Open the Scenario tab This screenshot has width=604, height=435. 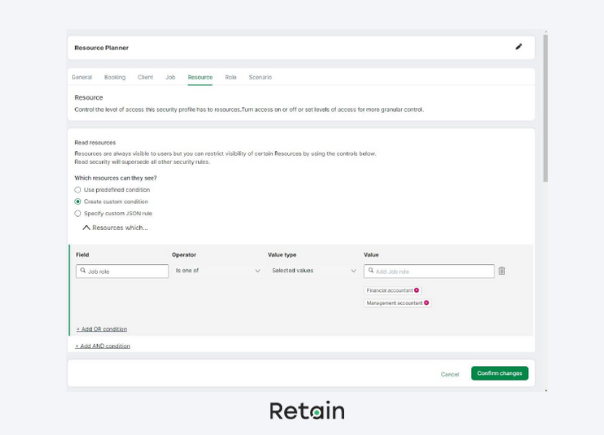(x=260, y=77)
